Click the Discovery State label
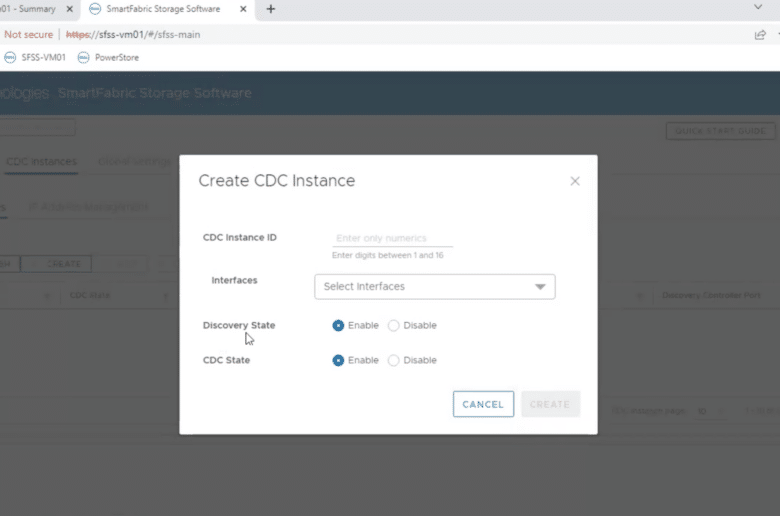 click(x=239, y=325)
